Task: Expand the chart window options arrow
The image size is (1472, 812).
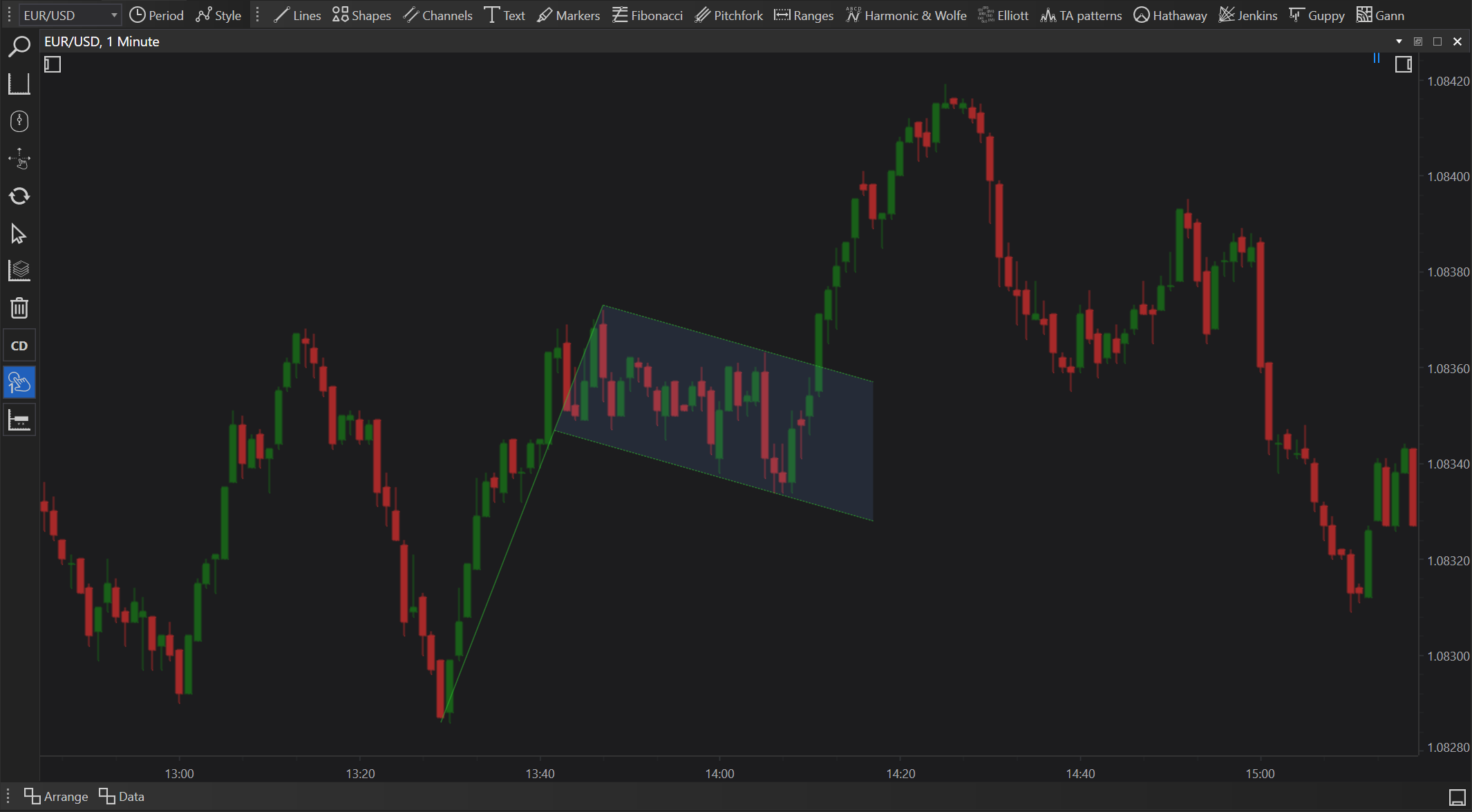Action: coord(1399,41)
